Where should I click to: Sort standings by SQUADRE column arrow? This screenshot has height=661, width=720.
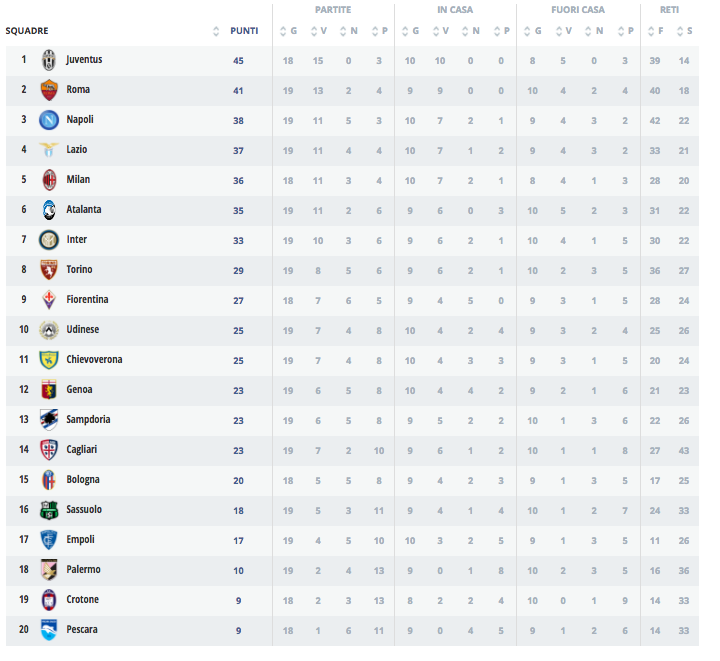pyautogui.click(x=216, y=31)
